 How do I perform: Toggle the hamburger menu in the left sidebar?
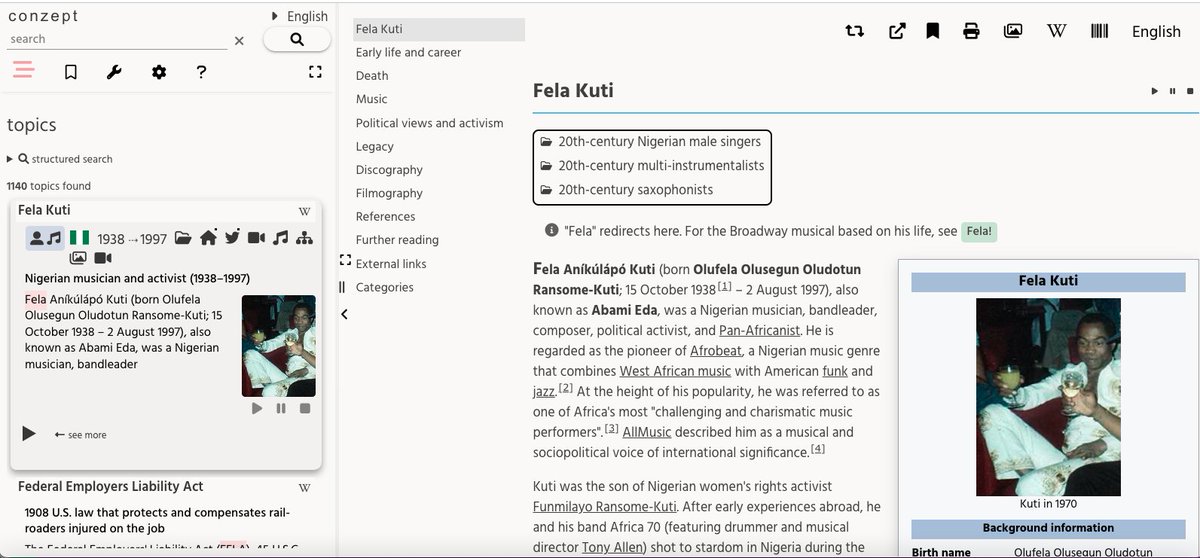point(23,71)
